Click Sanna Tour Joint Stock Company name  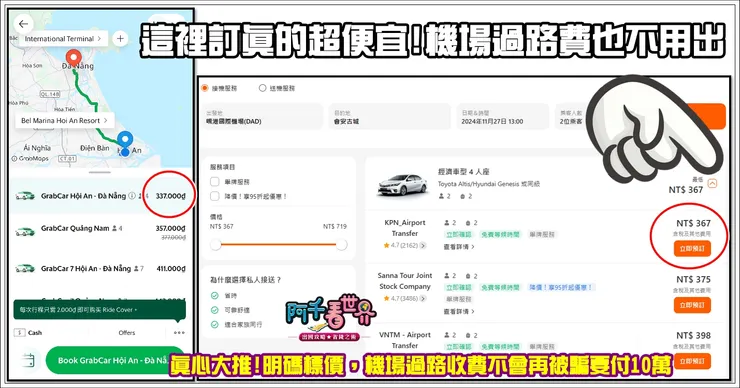pos(405,281)
